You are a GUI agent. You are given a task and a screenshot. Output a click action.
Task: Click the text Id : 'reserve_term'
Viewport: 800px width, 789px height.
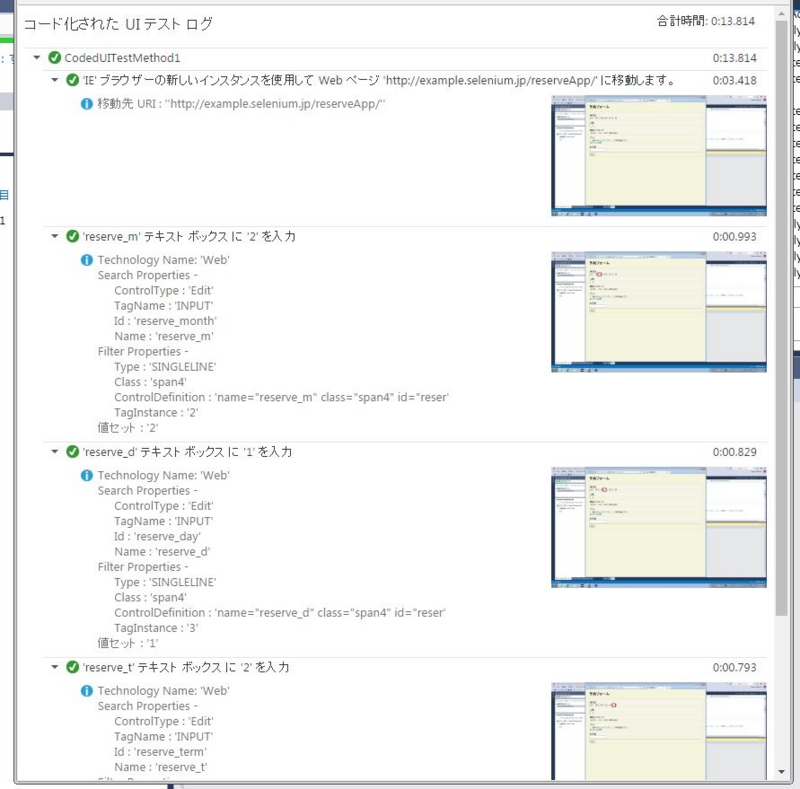pos(160,752)
